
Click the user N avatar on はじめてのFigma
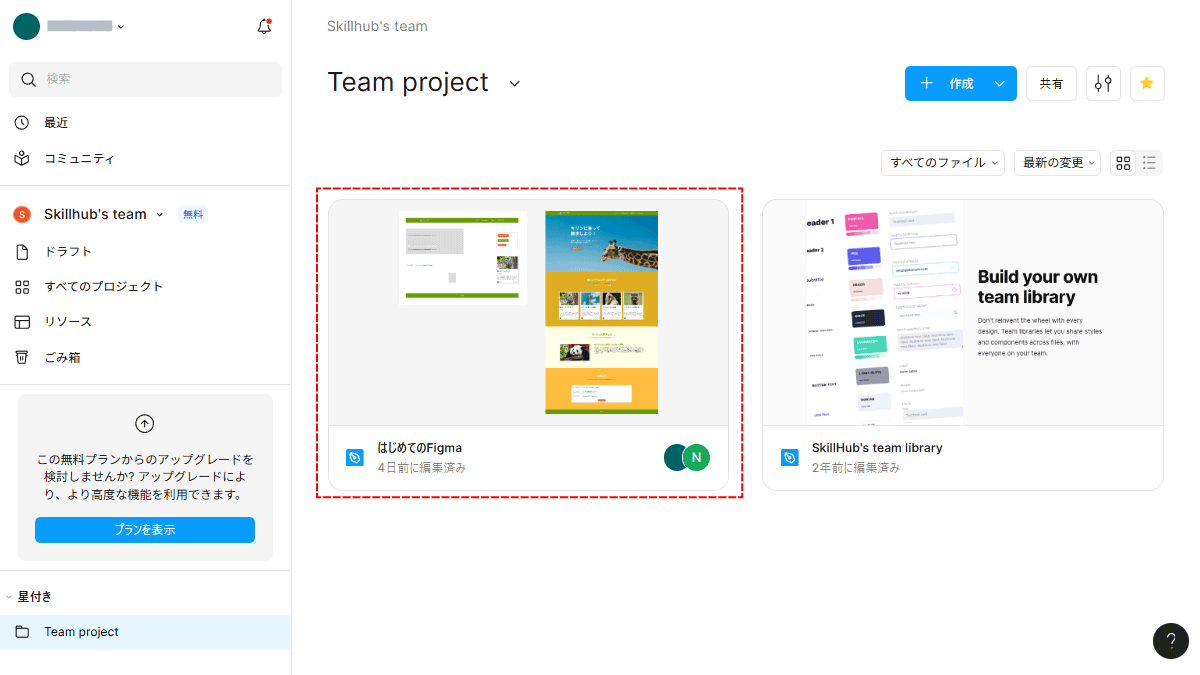click(x=697, y=457)
